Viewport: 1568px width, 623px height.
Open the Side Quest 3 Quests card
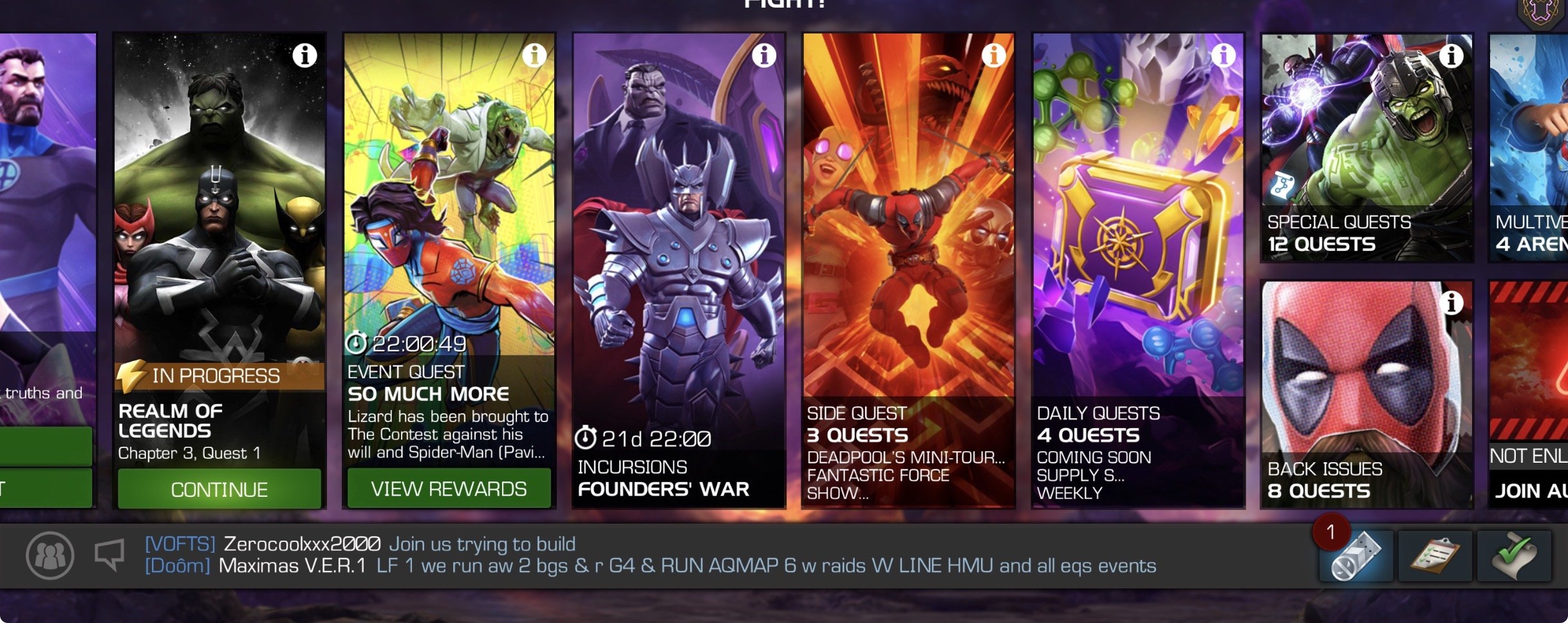pyautogui.click(x=908, y=271)
